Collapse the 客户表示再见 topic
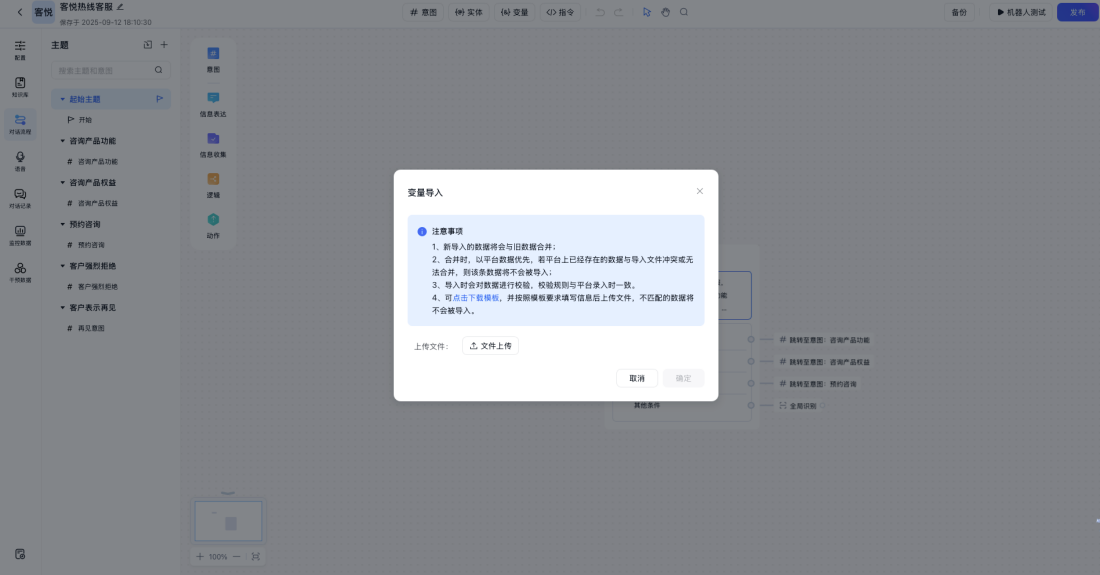Image resolution: width=1100 pixels, height=575 pixels. coord(62,307)
